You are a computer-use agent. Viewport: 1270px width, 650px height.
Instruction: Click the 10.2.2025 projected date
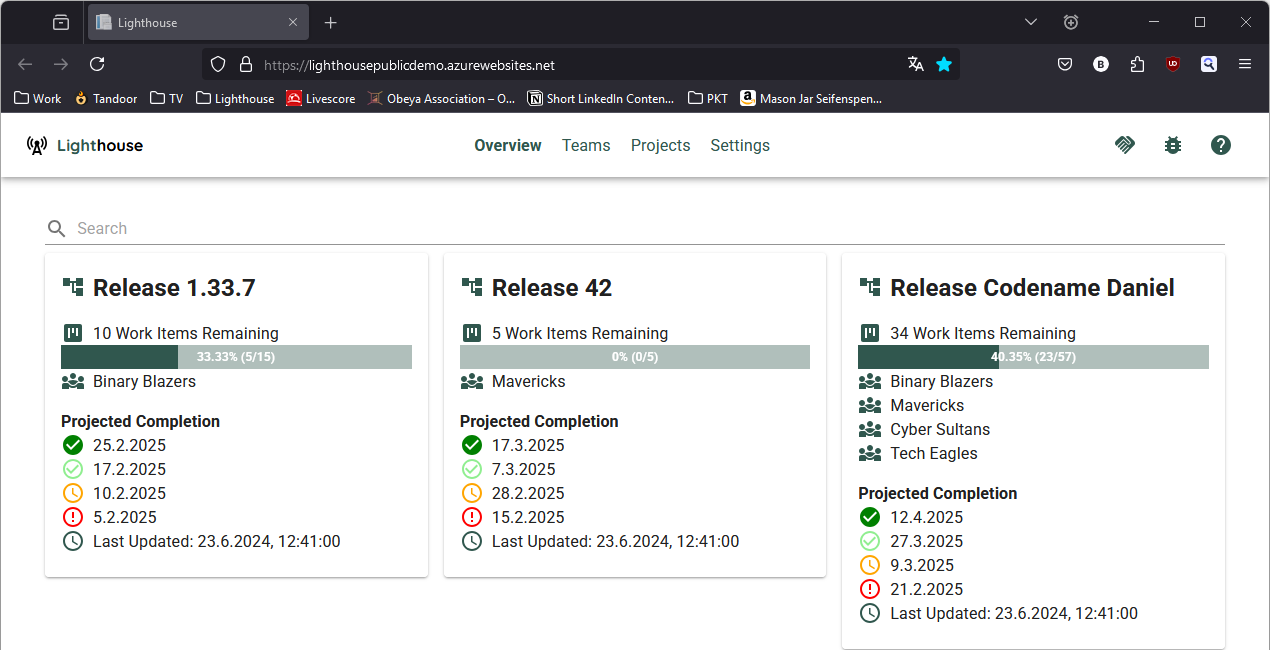coord(129,493)
